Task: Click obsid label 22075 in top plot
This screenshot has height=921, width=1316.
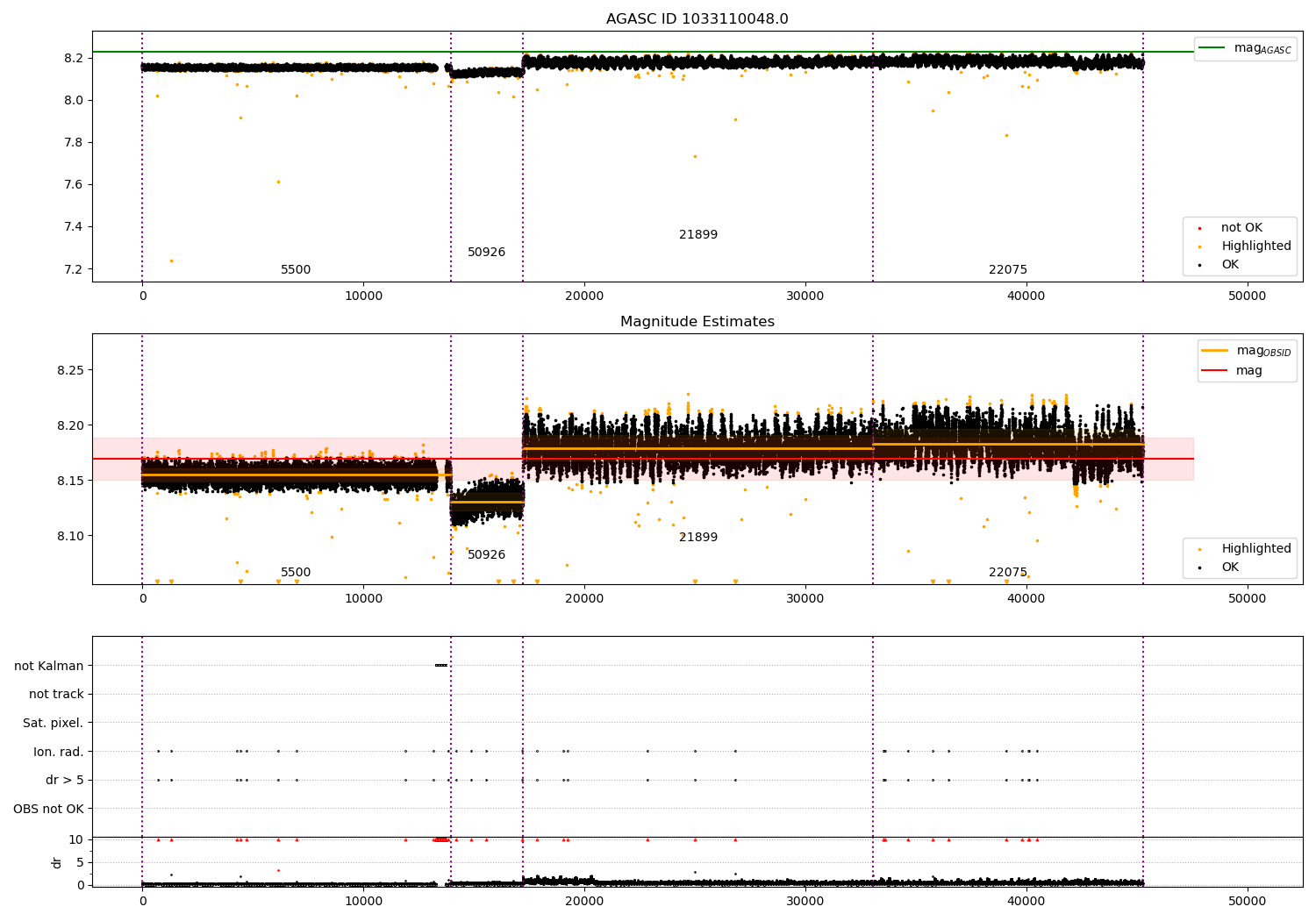Action: [x=1008, y=270]
